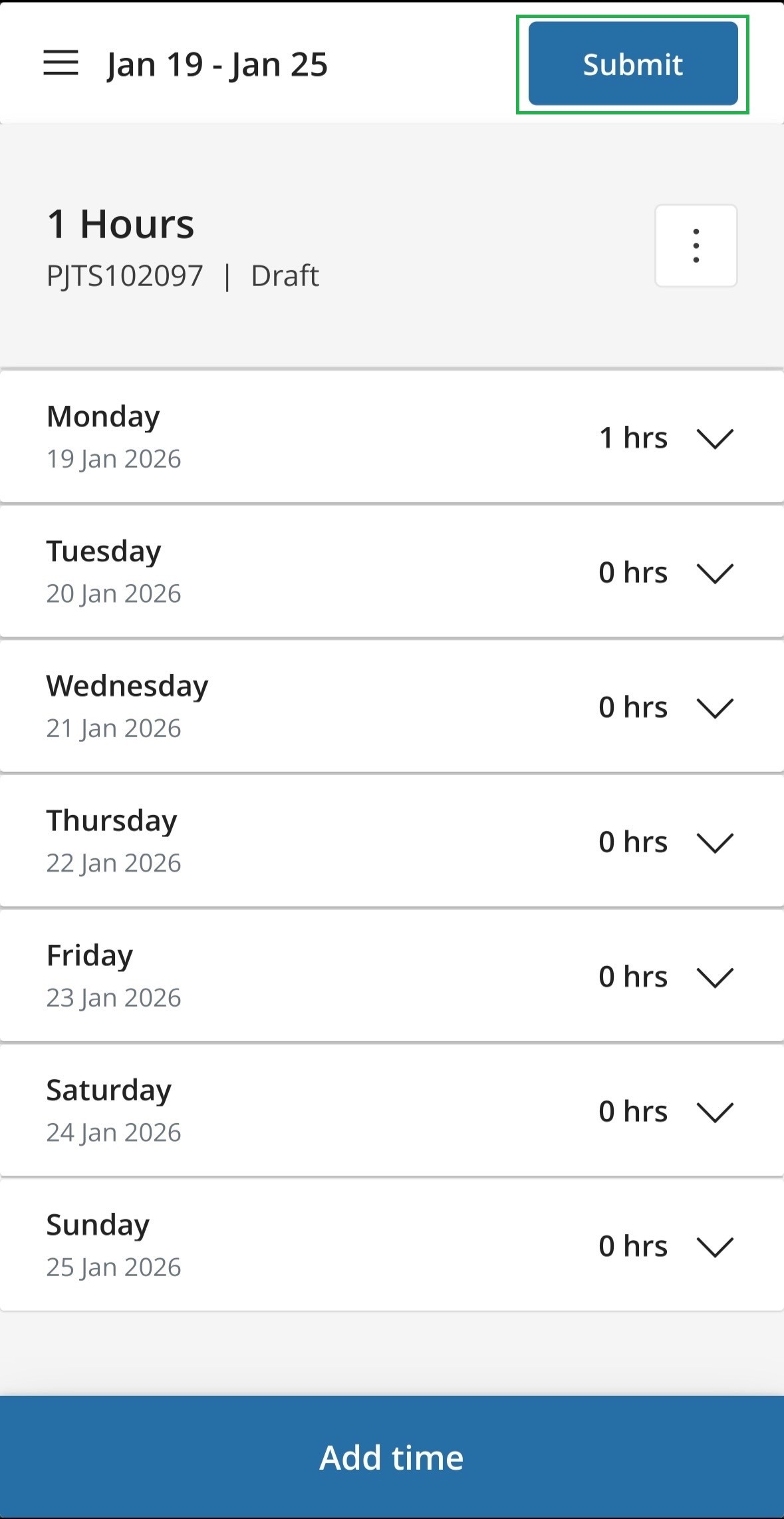Select the Tuesday 20 Jan 2026 row

[299, 572]
